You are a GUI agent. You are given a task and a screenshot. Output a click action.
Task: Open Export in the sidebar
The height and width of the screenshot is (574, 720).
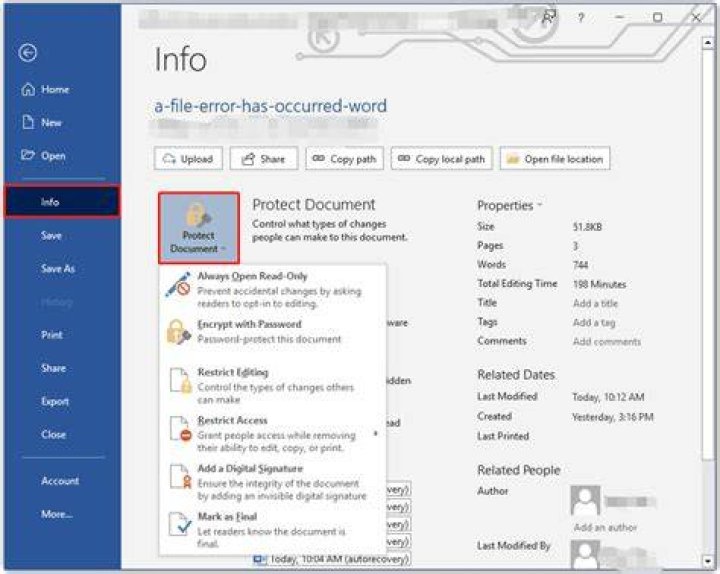click(x=55, y=401)
